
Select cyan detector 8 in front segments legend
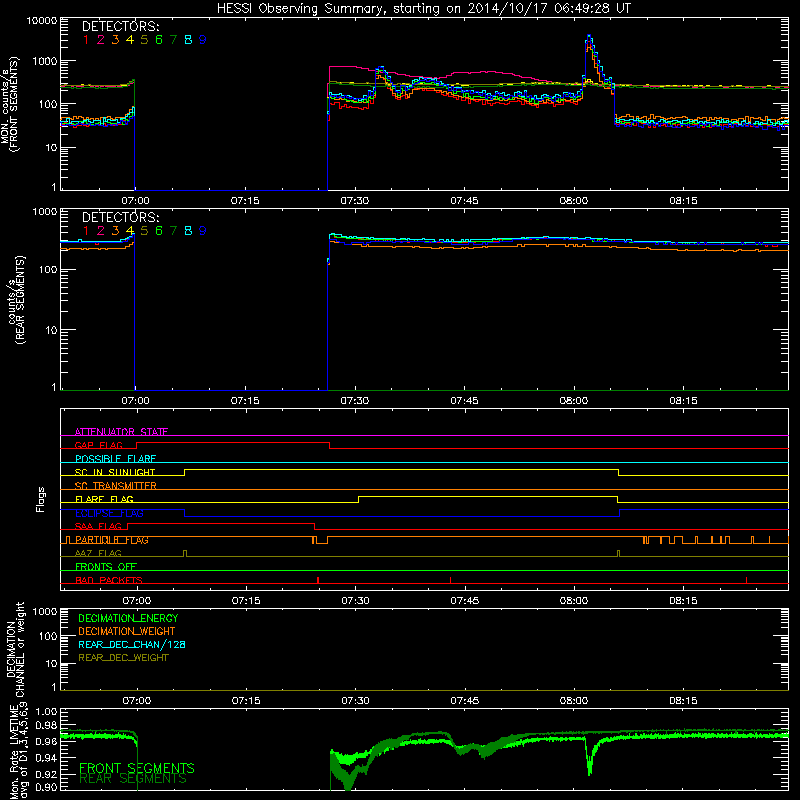(x=188, y=40)
